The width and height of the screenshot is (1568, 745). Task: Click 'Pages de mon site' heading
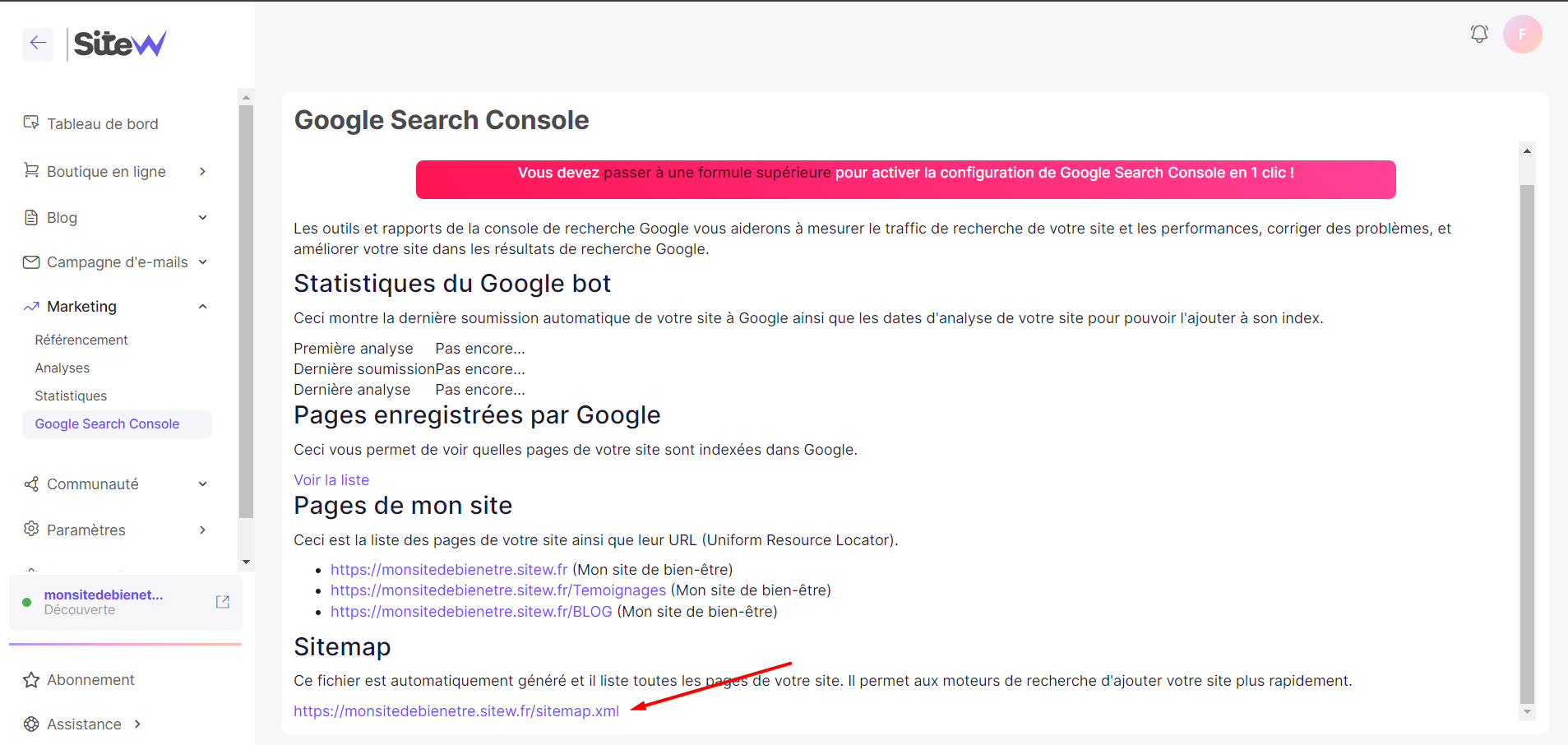403,506
